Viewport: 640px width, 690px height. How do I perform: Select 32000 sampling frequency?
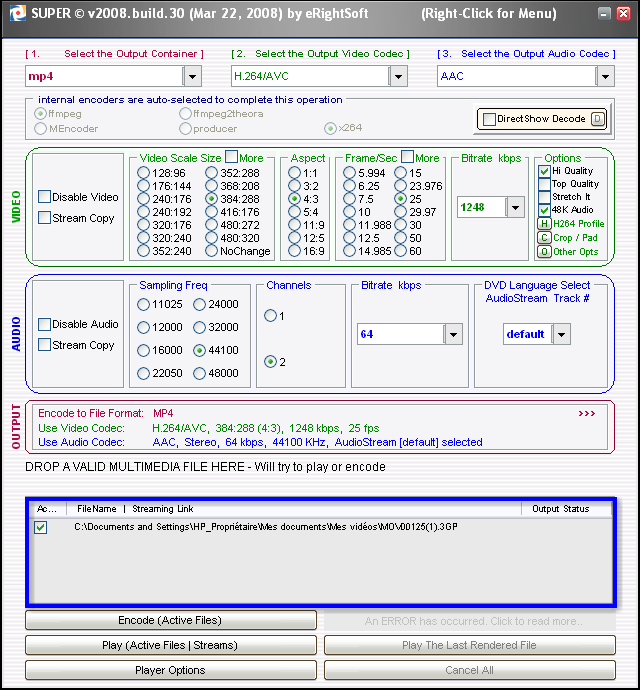point(199,327)
